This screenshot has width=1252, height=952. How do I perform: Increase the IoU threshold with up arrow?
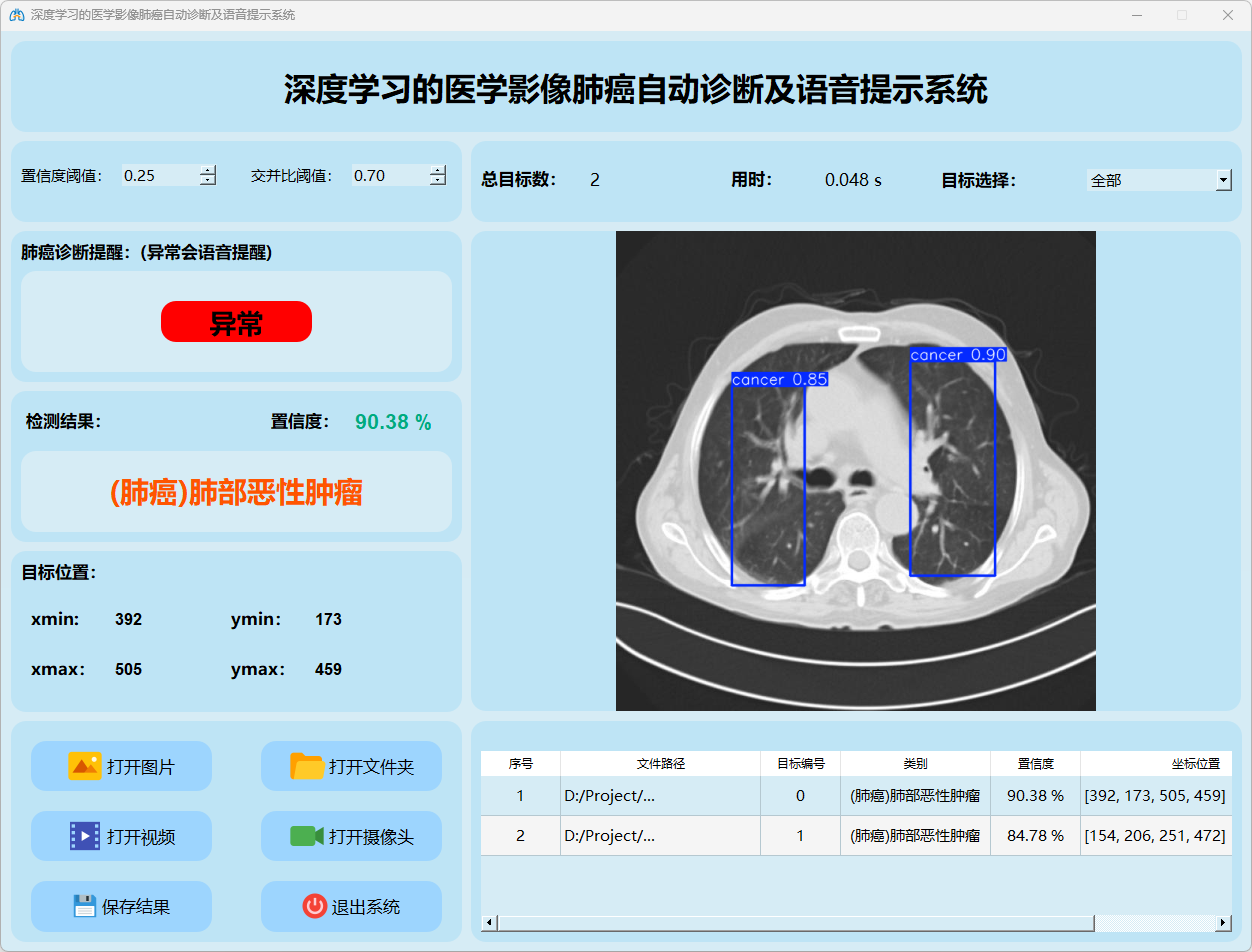pos(438,170)
